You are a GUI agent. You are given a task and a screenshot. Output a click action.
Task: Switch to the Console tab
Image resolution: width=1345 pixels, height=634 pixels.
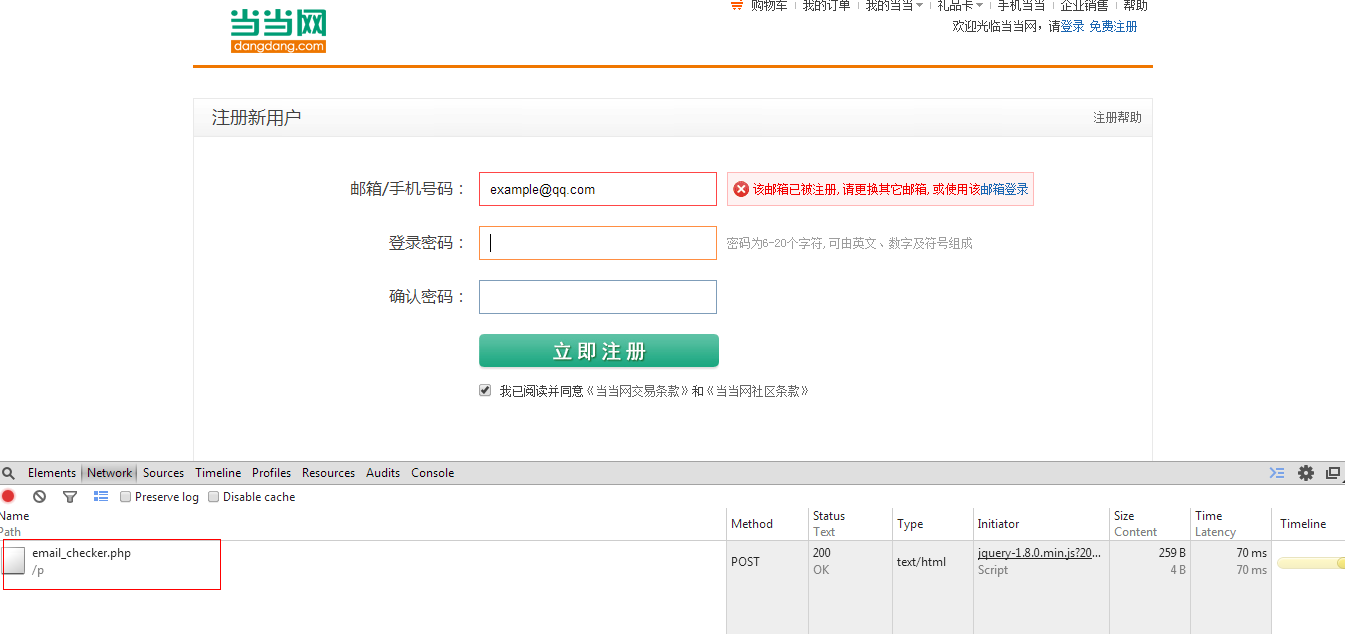tap(432, 472)
